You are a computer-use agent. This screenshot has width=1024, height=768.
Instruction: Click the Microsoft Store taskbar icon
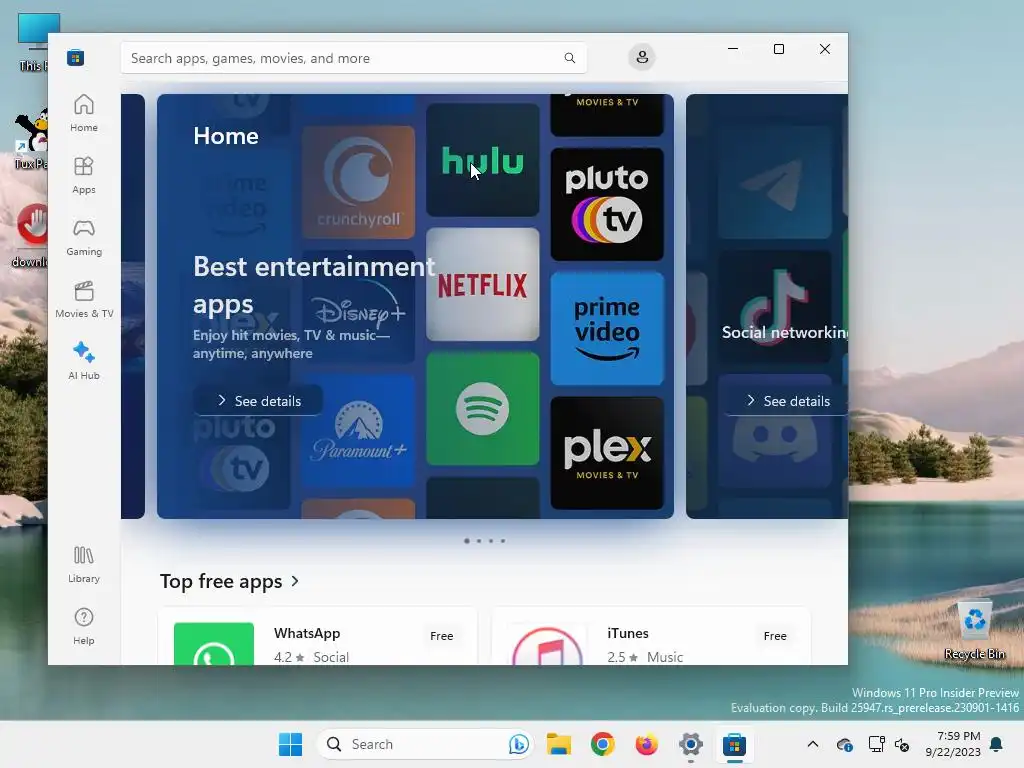[734, 744]
